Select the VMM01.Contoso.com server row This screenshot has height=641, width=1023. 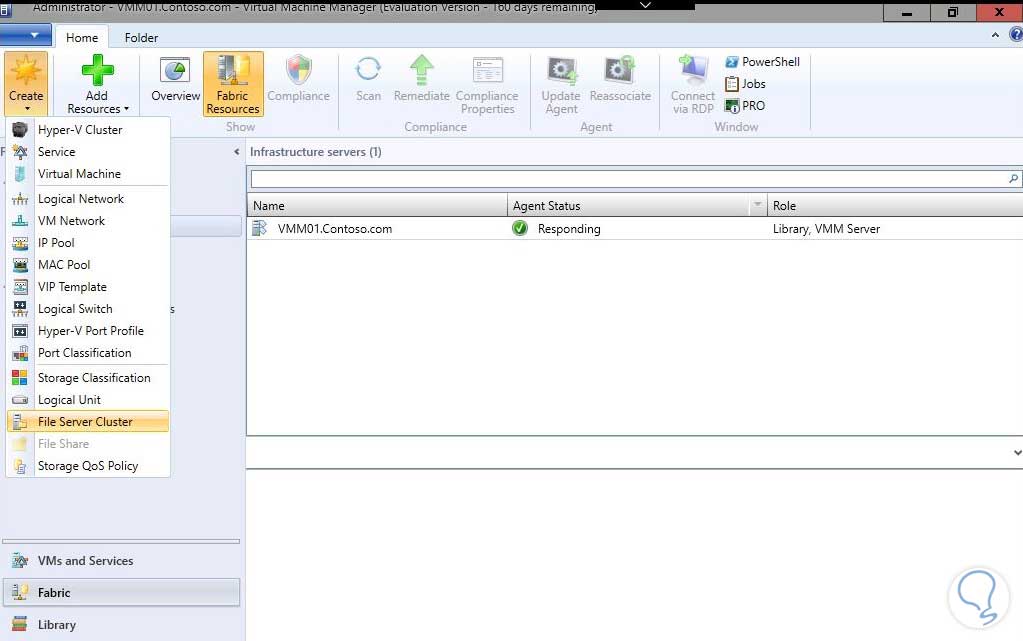pyautogui.click(x=635, y=228)
